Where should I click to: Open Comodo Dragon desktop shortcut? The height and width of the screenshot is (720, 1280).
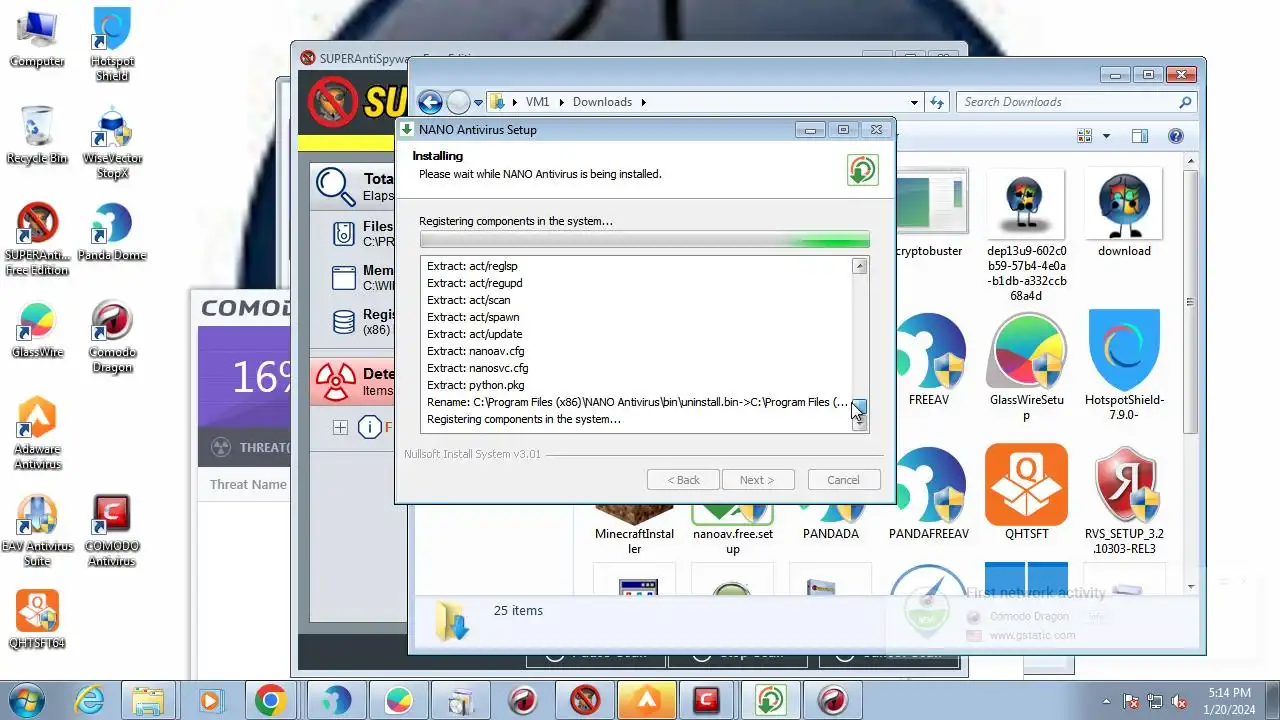(112, 337)
